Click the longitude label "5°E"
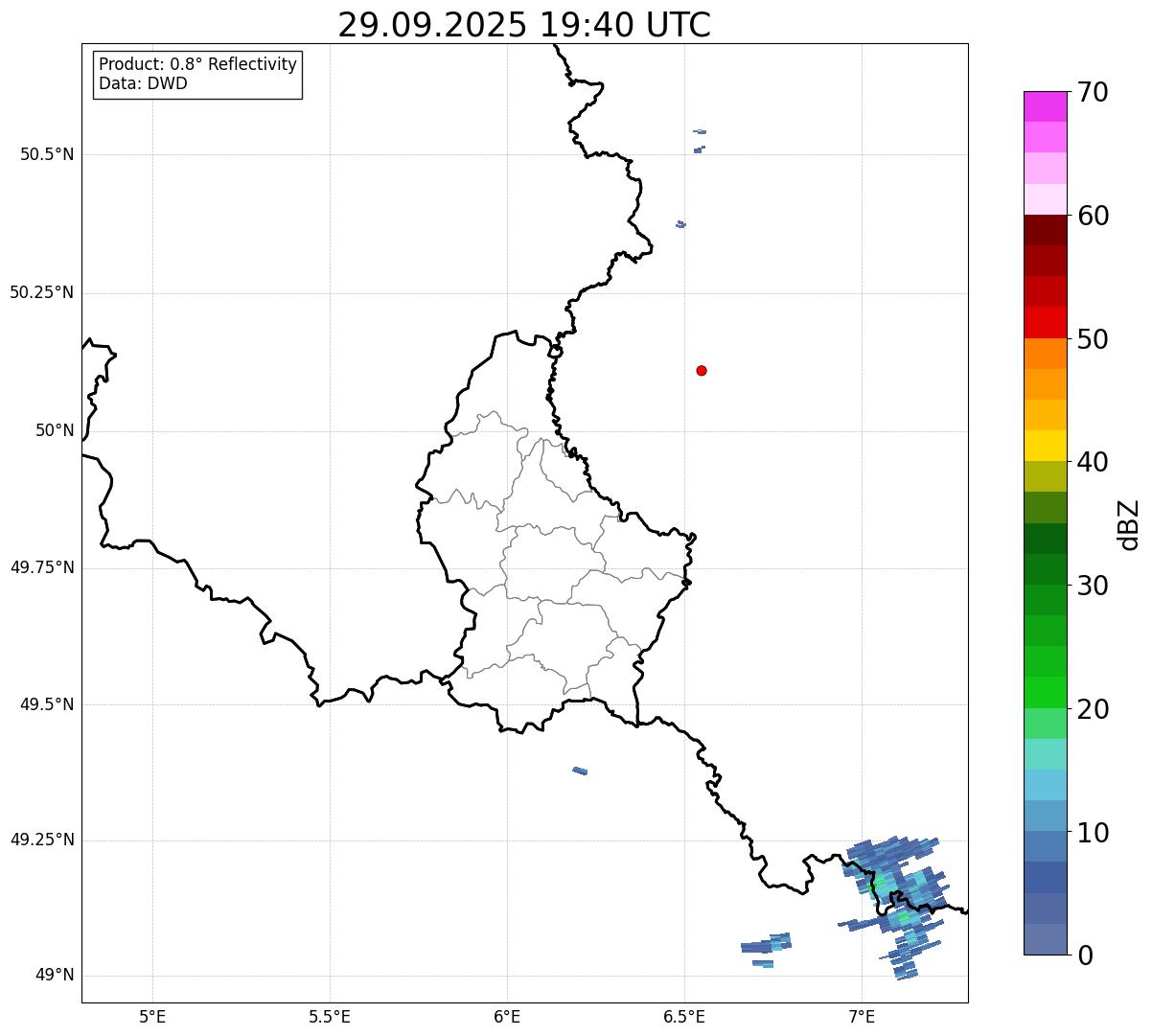The height and width of the screenshot is (1036, 1152). point(152,1016)
